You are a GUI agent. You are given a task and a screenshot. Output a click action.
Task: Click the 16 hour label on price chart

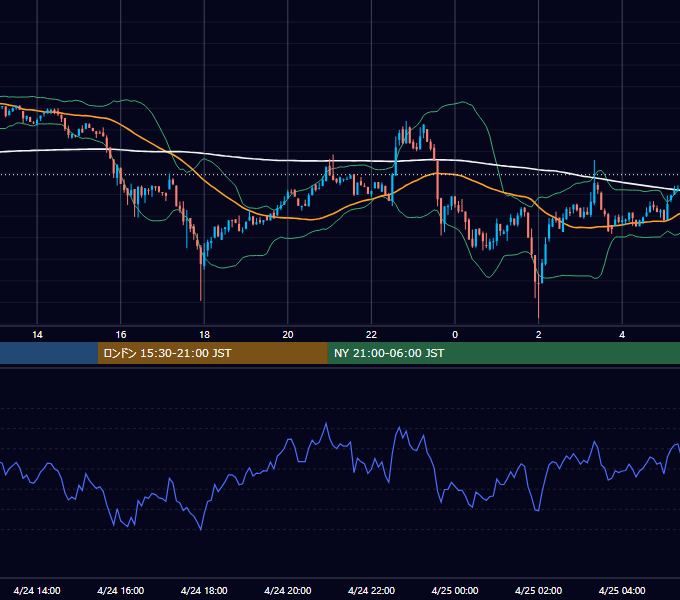click(x=121, y=335)
